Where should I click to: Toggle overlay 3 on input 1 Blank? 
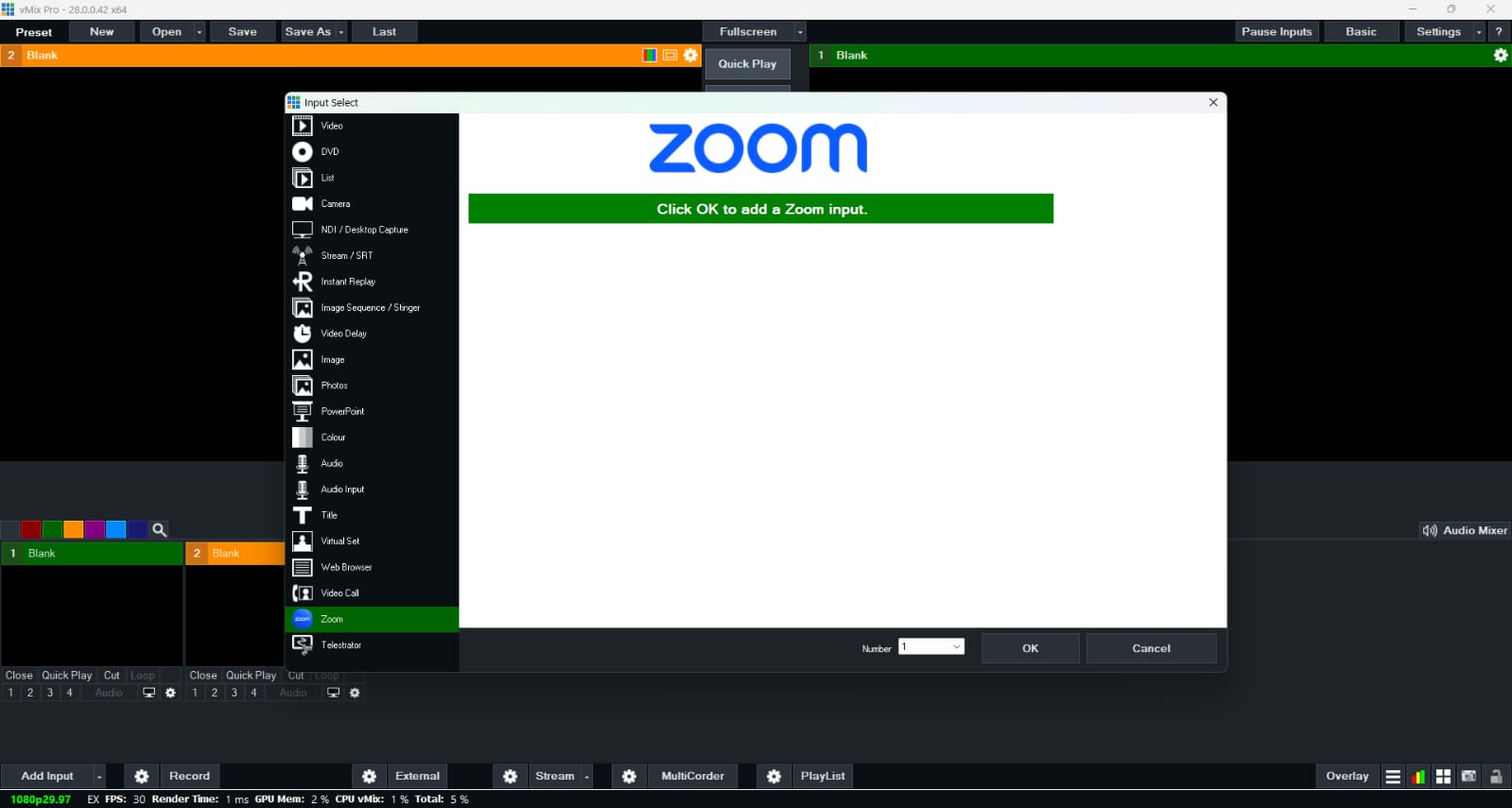tap(50, 693)
